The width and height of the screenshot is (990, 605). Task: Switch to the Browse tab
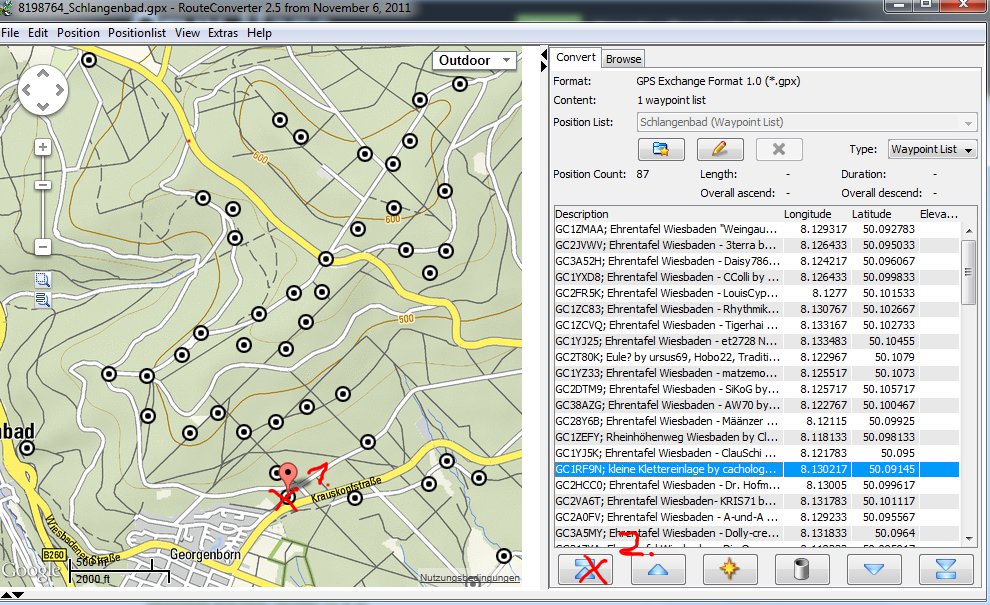coord(623,59)
